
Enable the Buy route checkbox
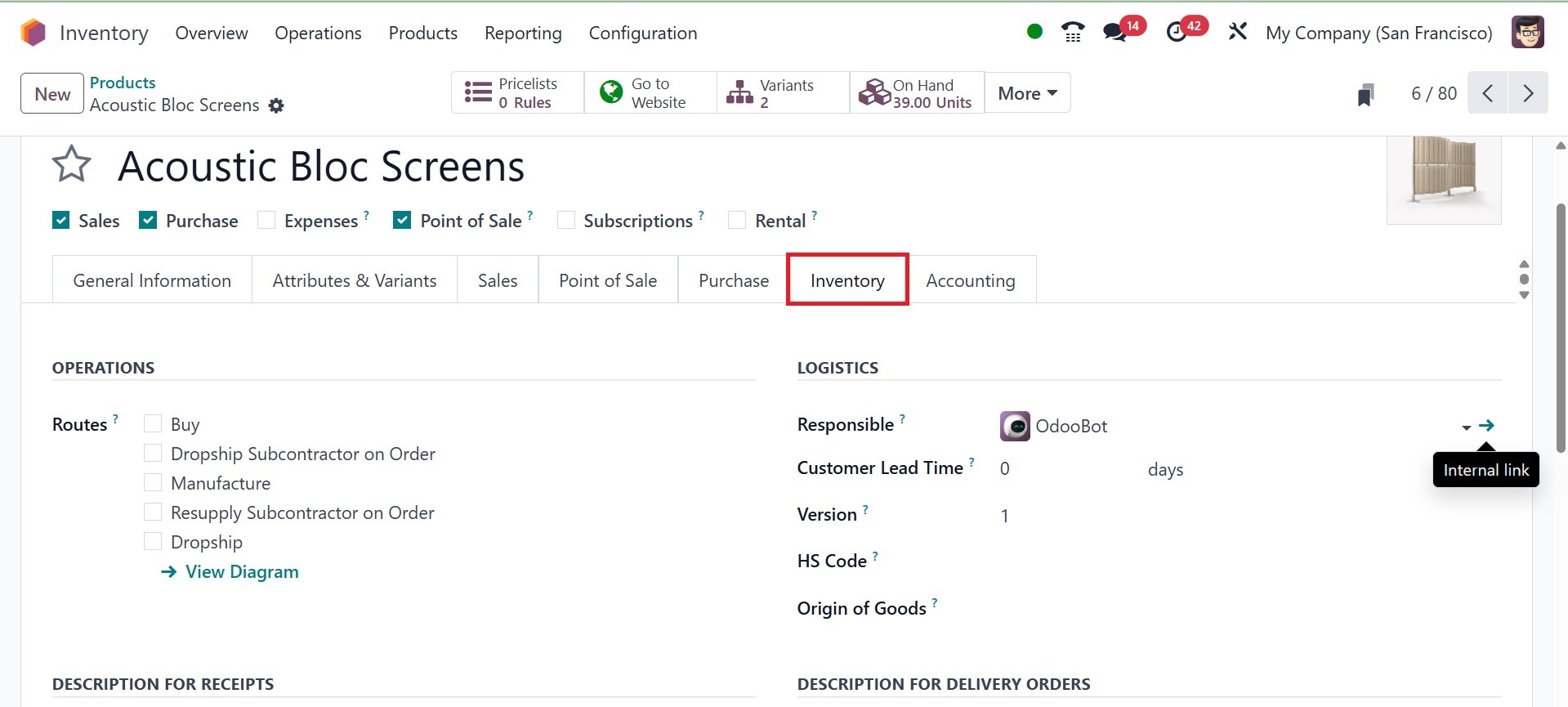153,423
